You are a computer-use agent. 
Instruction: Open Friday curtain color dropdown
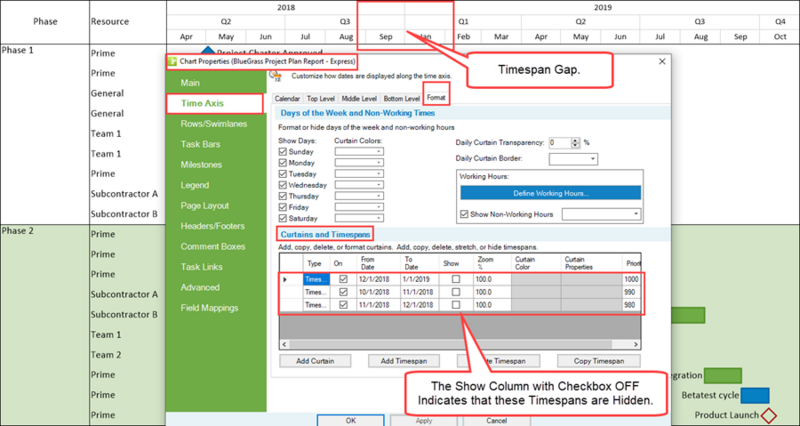[x=359, y=207]
